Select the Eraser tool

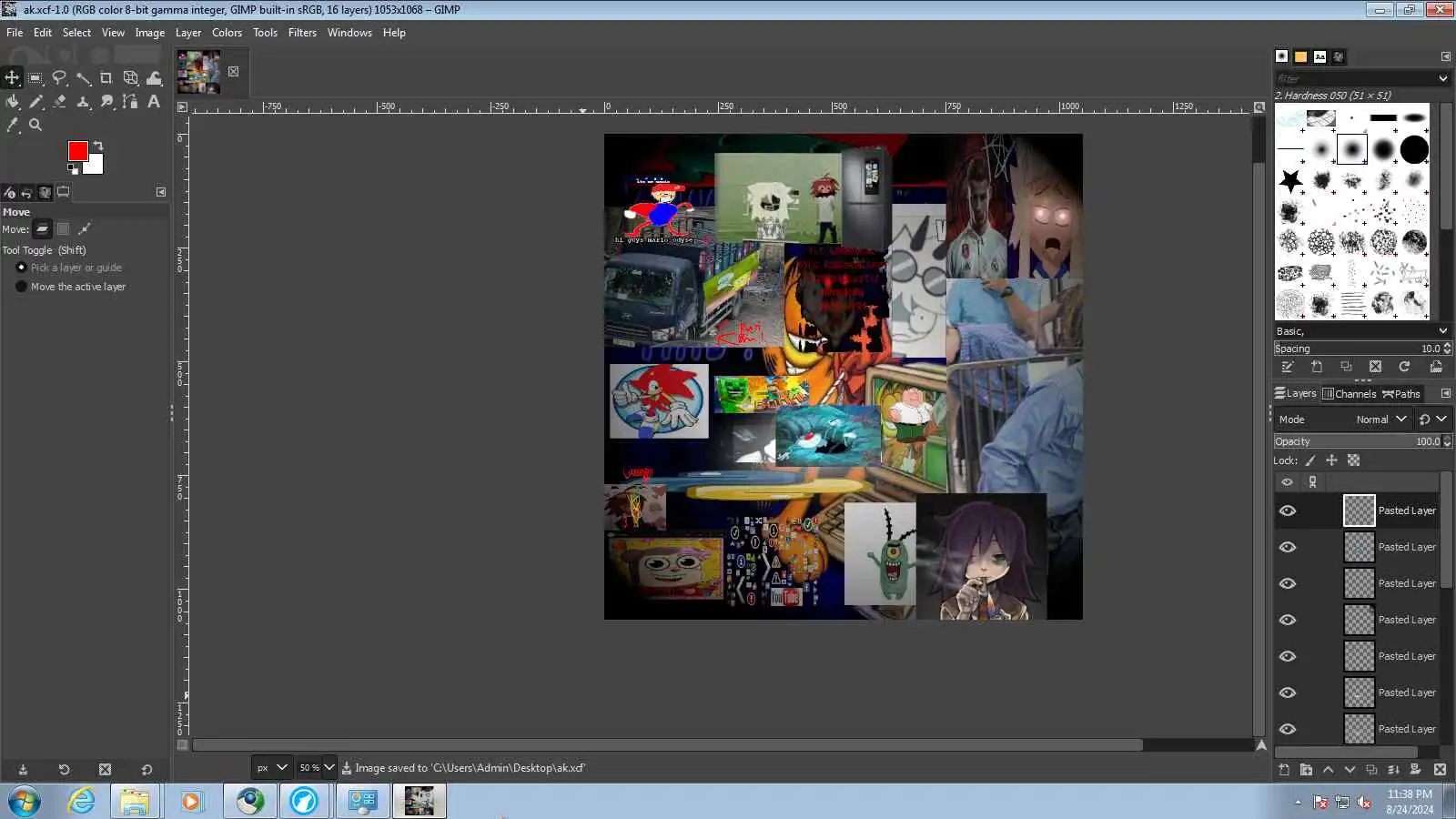pyautogui.click(x=59, y=102)
